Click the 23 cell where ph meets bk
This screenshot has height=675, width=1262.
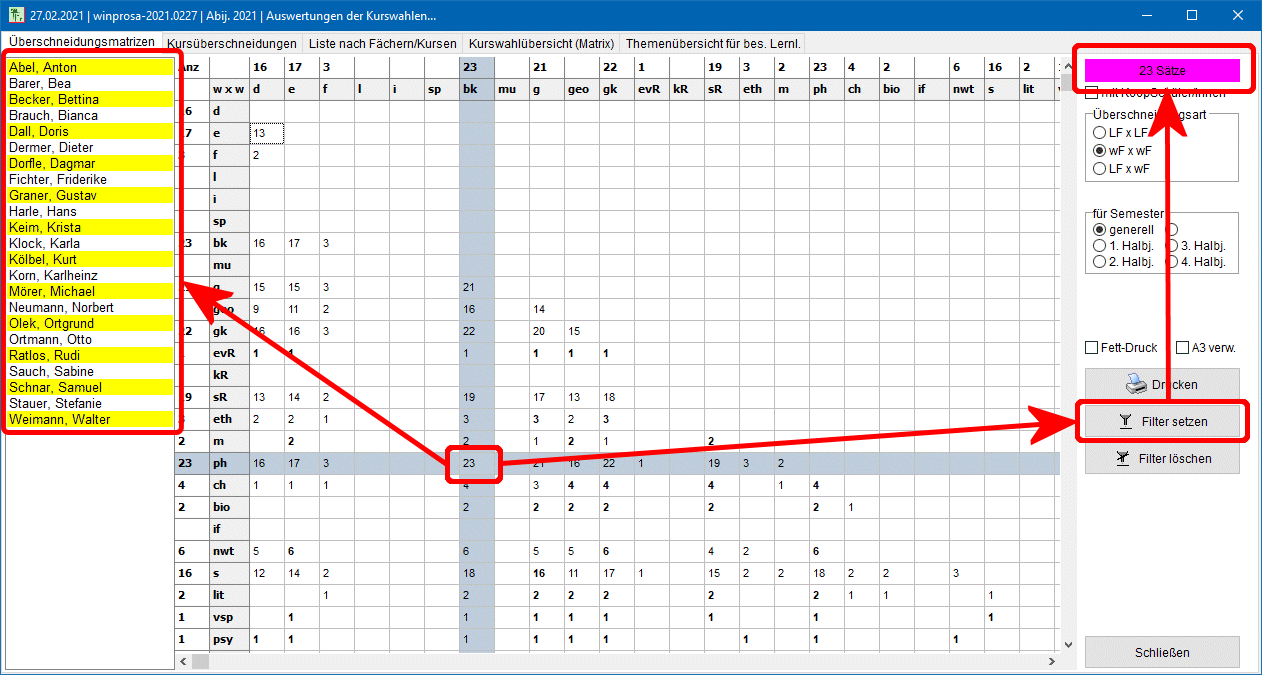click(x=468, y=464)
